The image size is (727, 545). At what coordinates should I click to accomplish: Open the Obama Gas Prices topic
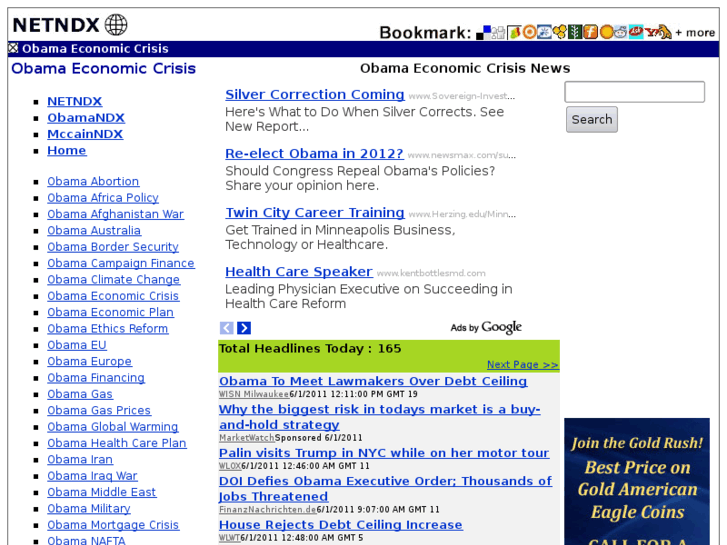[x=99, y=410]
